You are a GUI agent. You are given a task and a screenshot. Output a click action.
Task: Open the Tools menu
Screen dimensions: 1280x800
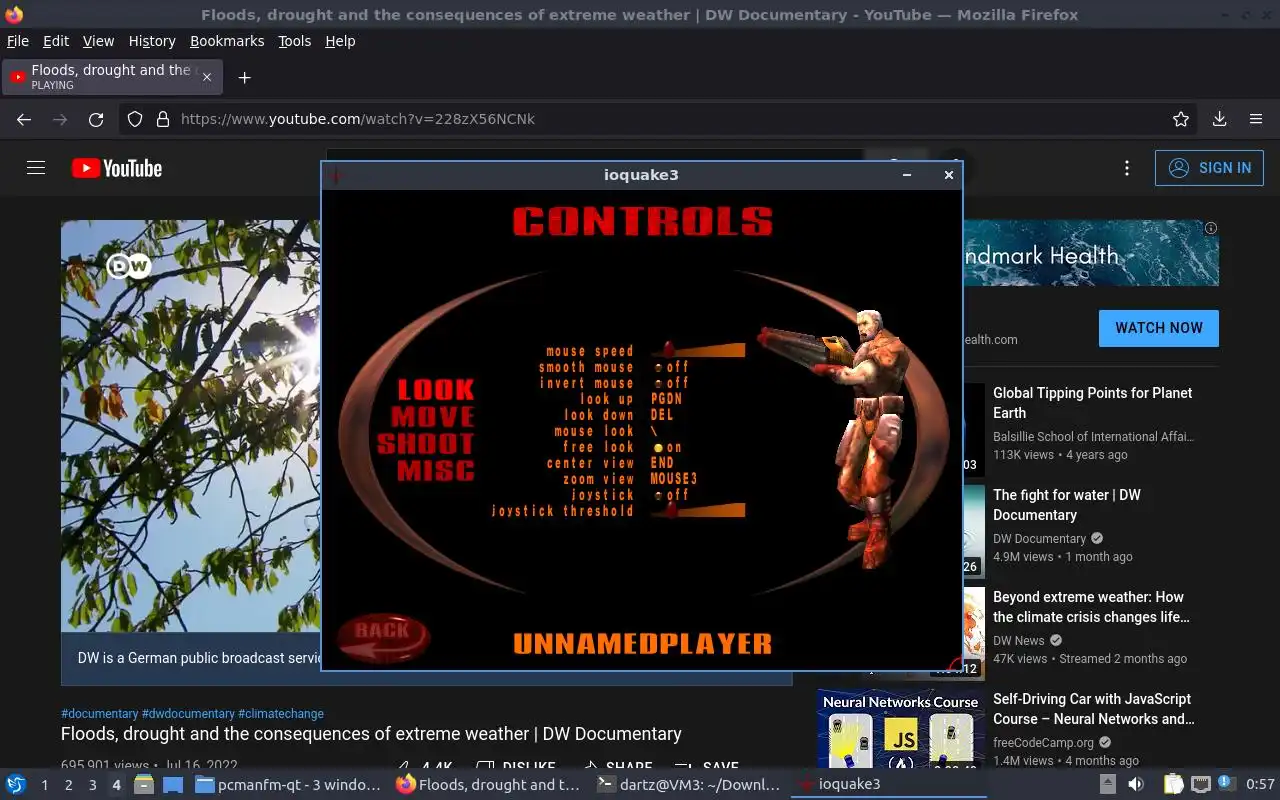(294, 41)
